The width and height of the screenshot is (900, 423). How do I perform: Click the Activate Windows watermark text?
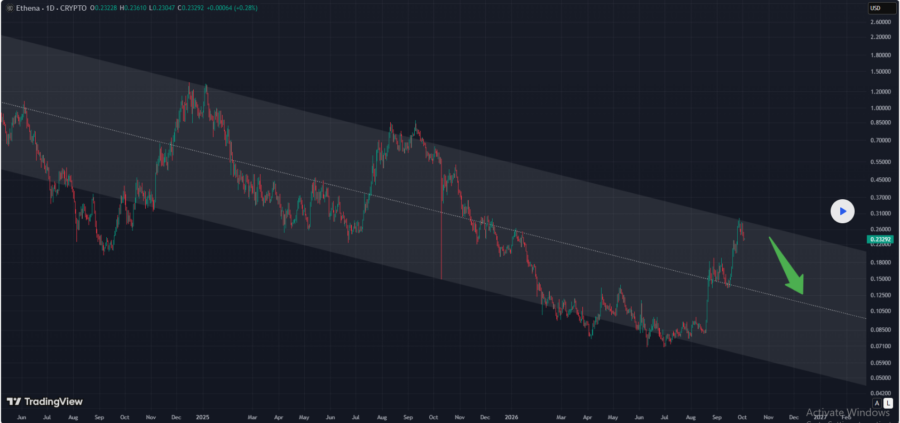pyautogui.click(x=847, y=412)
